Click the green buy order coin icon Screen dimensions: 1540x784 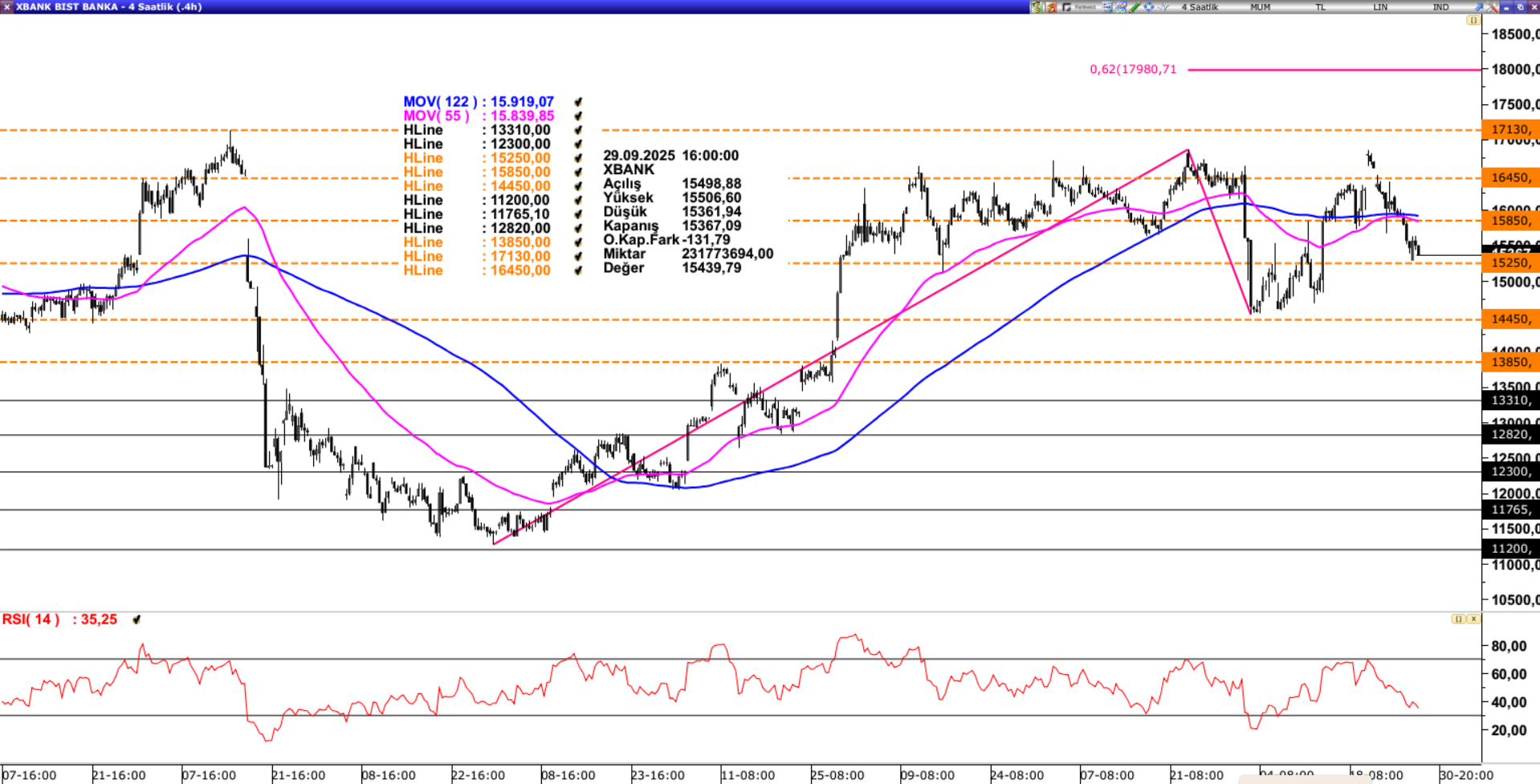click(1037, 7)
